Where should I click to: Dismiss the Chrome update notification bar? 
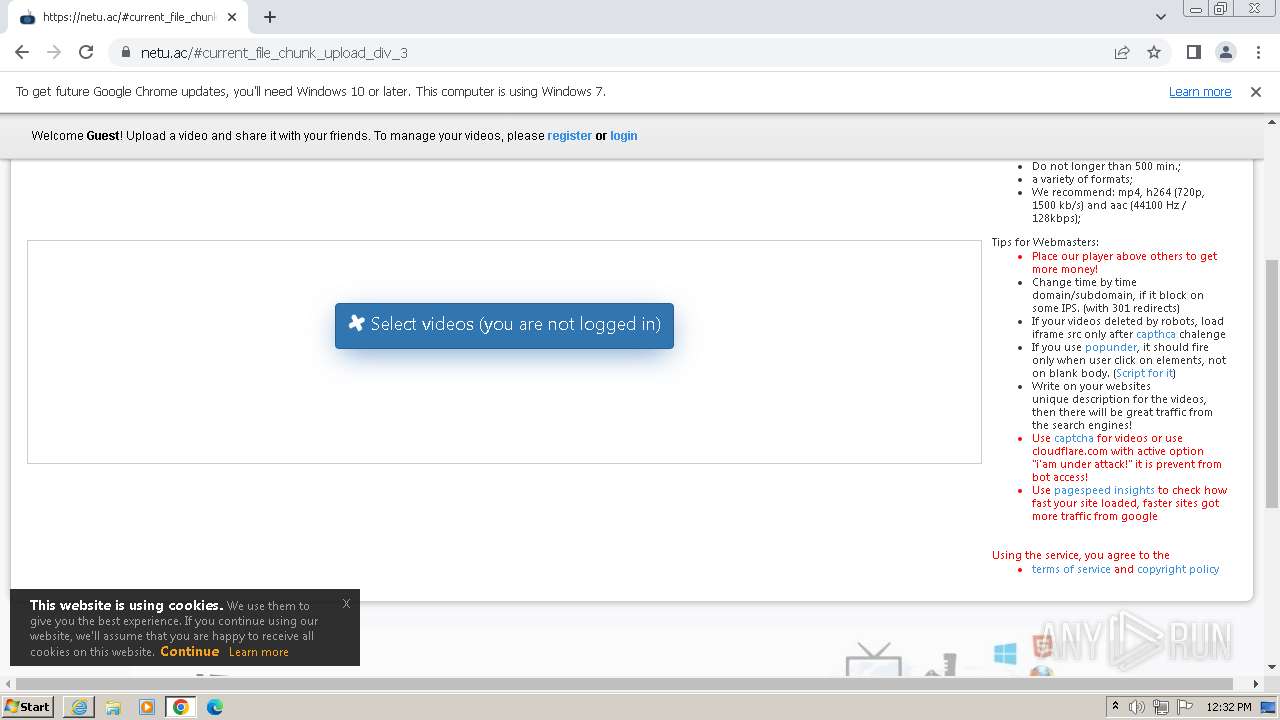coord(1256,91)
